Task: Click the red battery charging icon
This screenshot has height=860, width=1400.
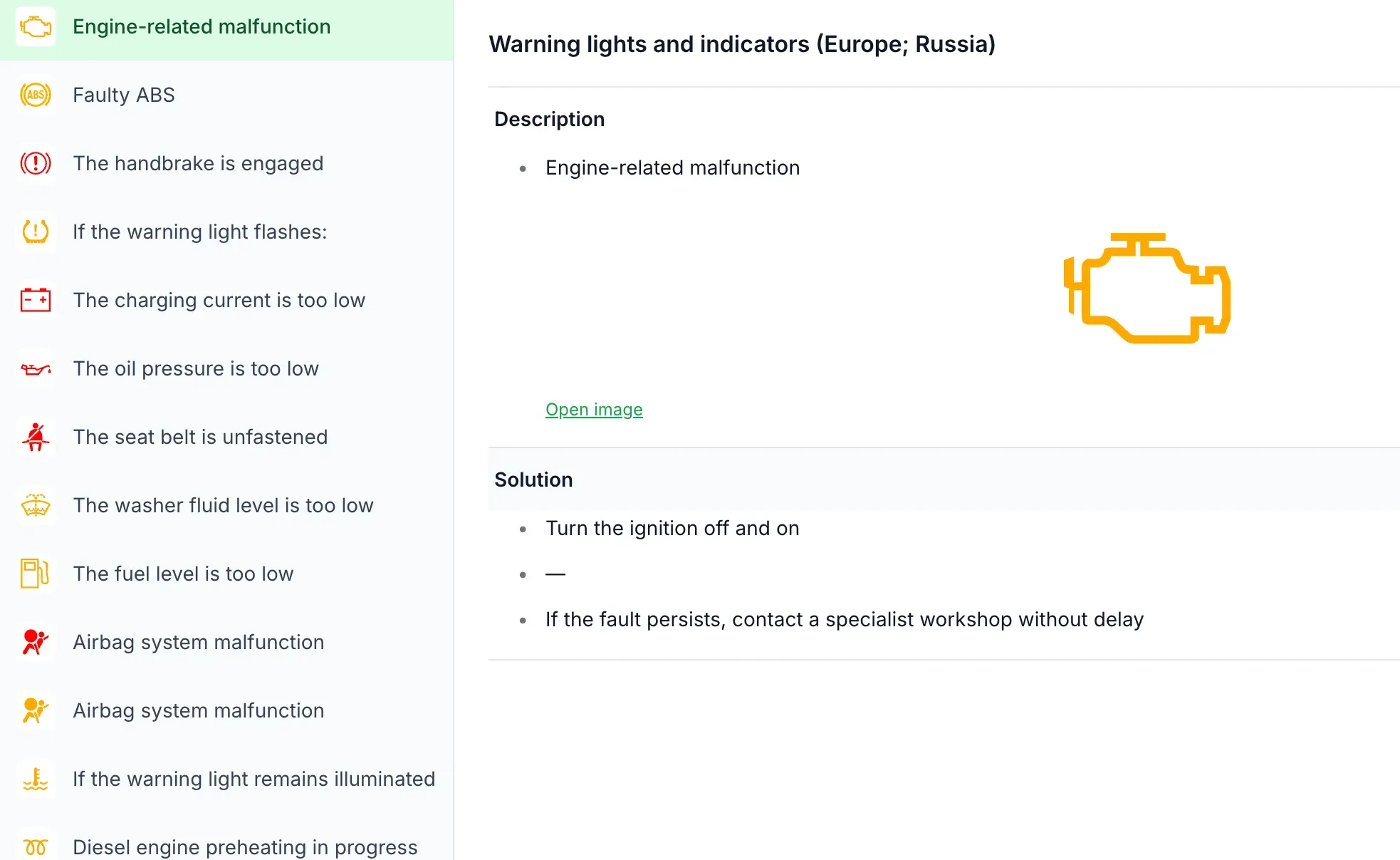Action: tap(36, 300)
